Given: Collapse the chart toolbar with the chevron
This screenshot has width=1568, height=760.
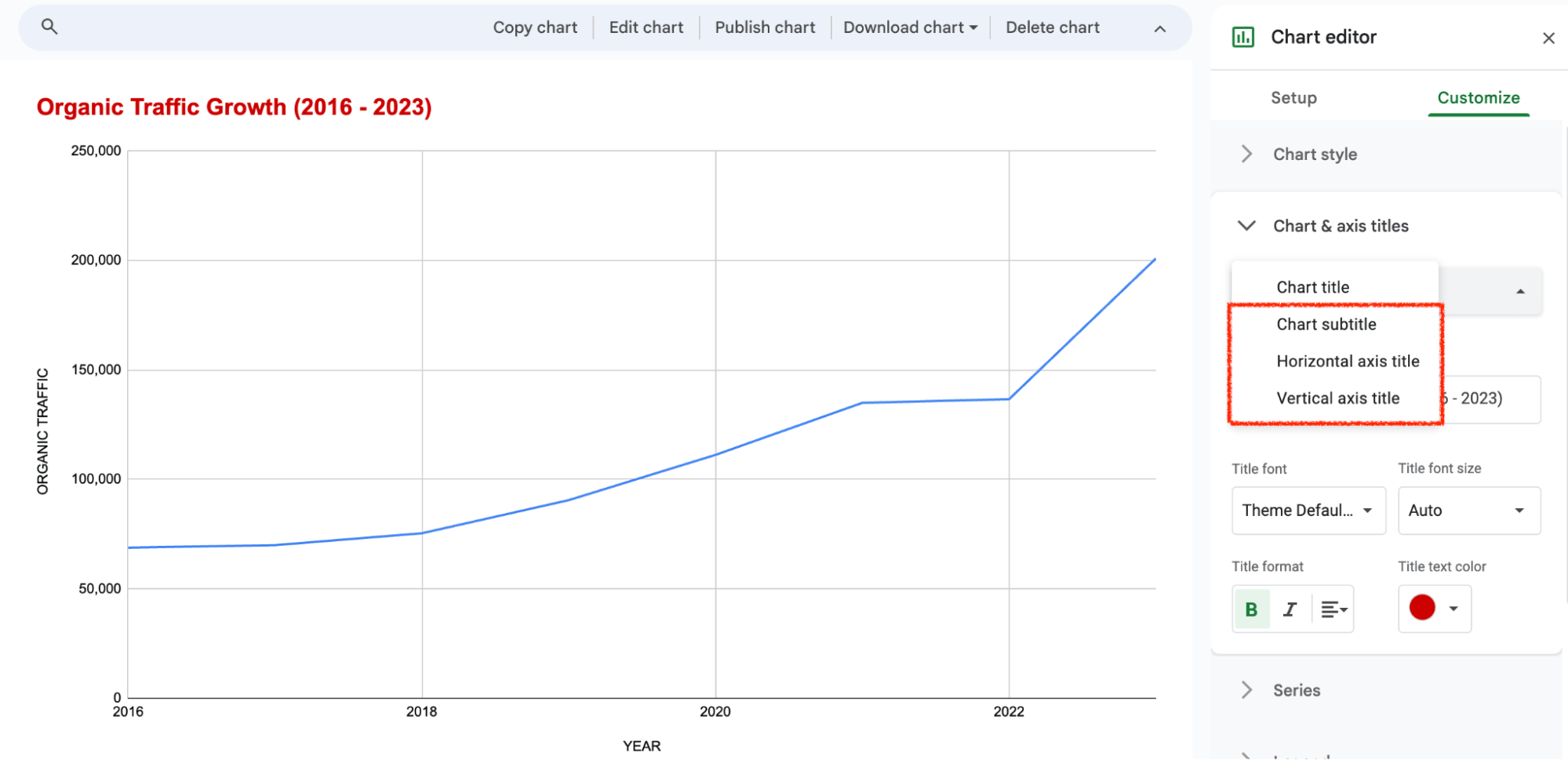Looking at the screenshot, I should tap(1159, 28).
